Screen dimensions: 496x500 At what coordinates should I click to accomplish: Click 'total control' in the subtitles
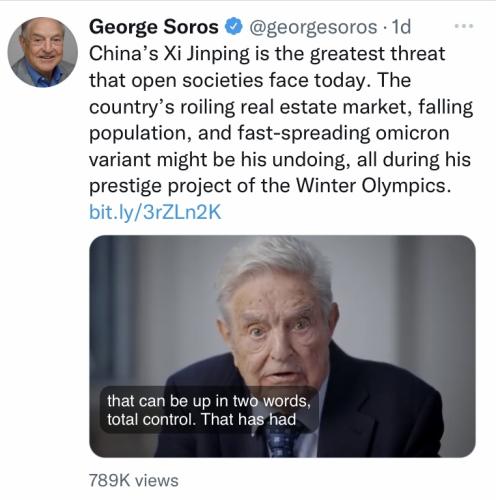coord(151,419)
